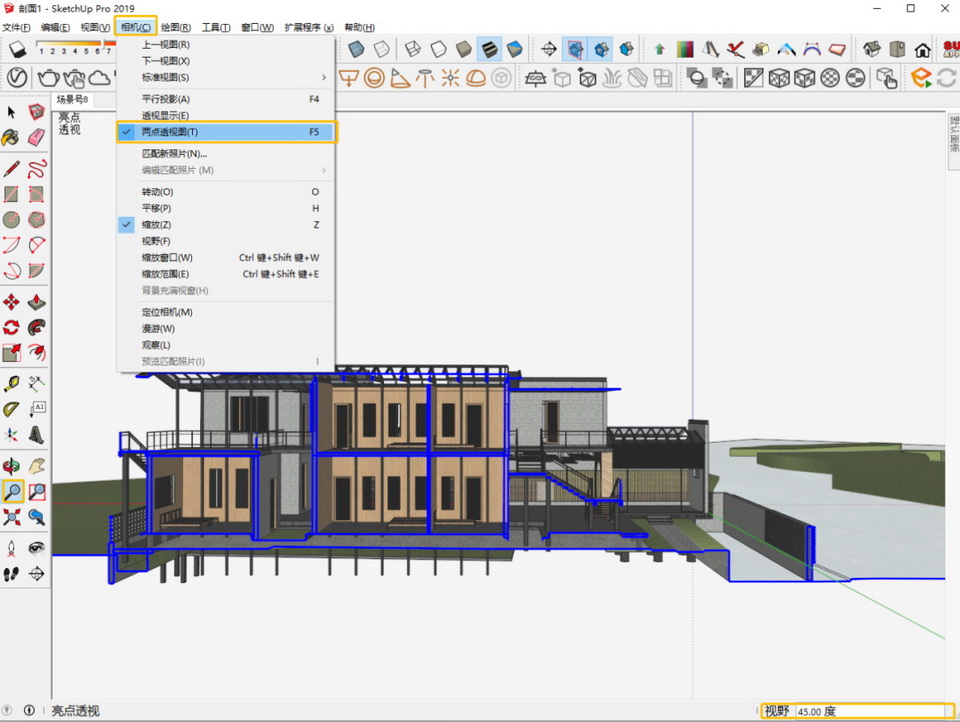Open the 工具(T) menu
Viewport: 960px width, 722px height.
216,27
